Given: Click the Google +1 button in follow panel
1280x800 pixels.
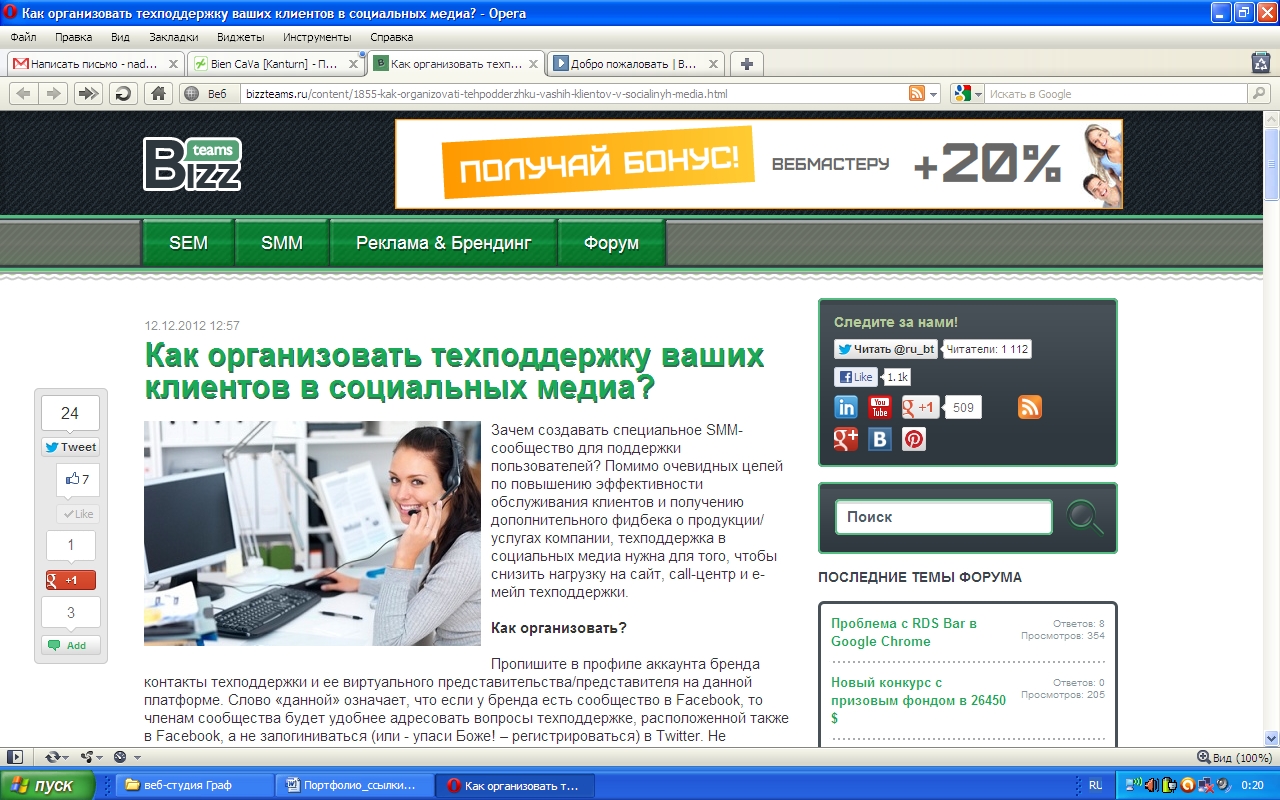Looking at the screenshot, I should click(x=920, y=407).
